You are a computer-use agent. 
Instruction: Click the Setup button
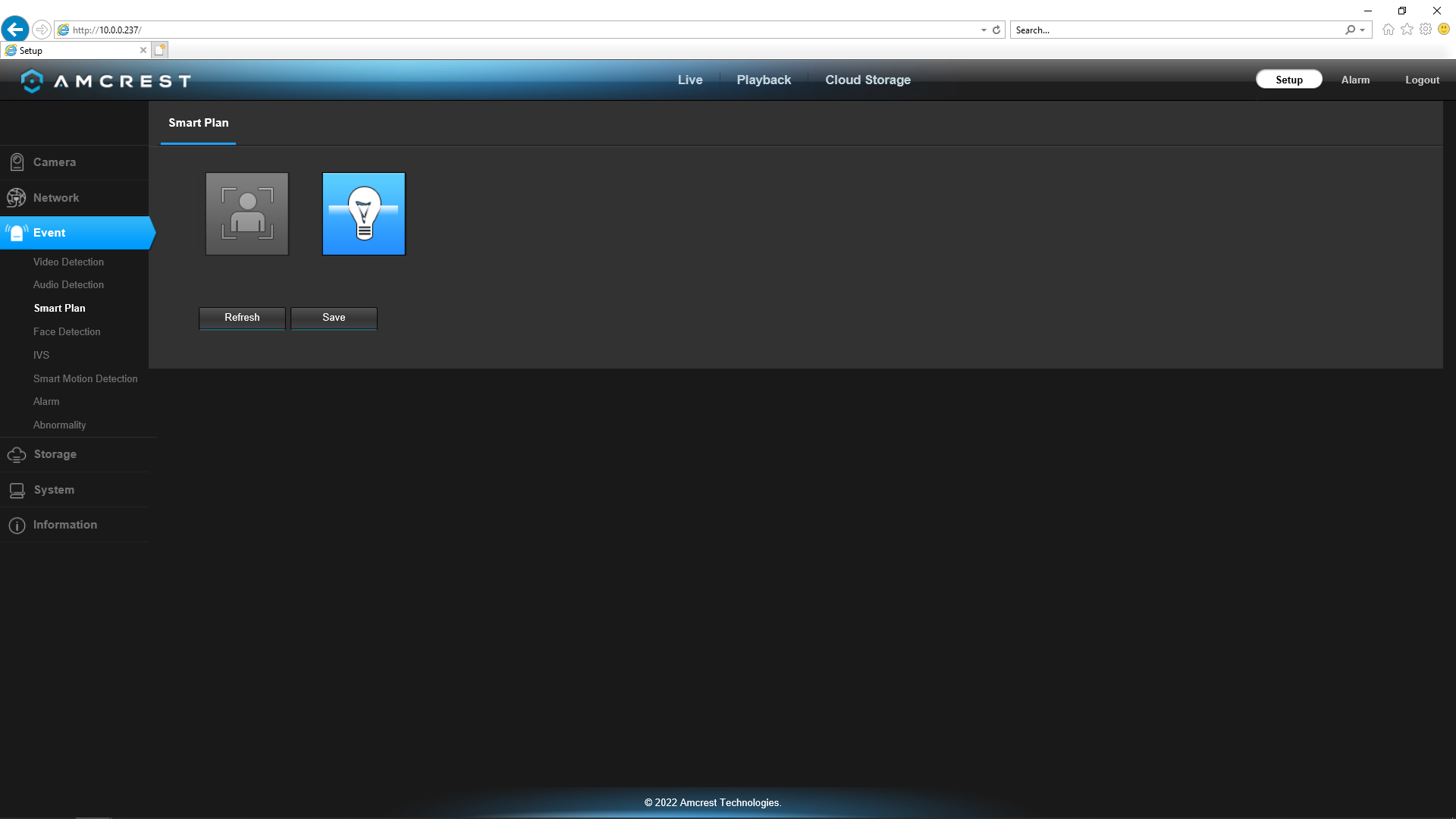[1289, 80]
